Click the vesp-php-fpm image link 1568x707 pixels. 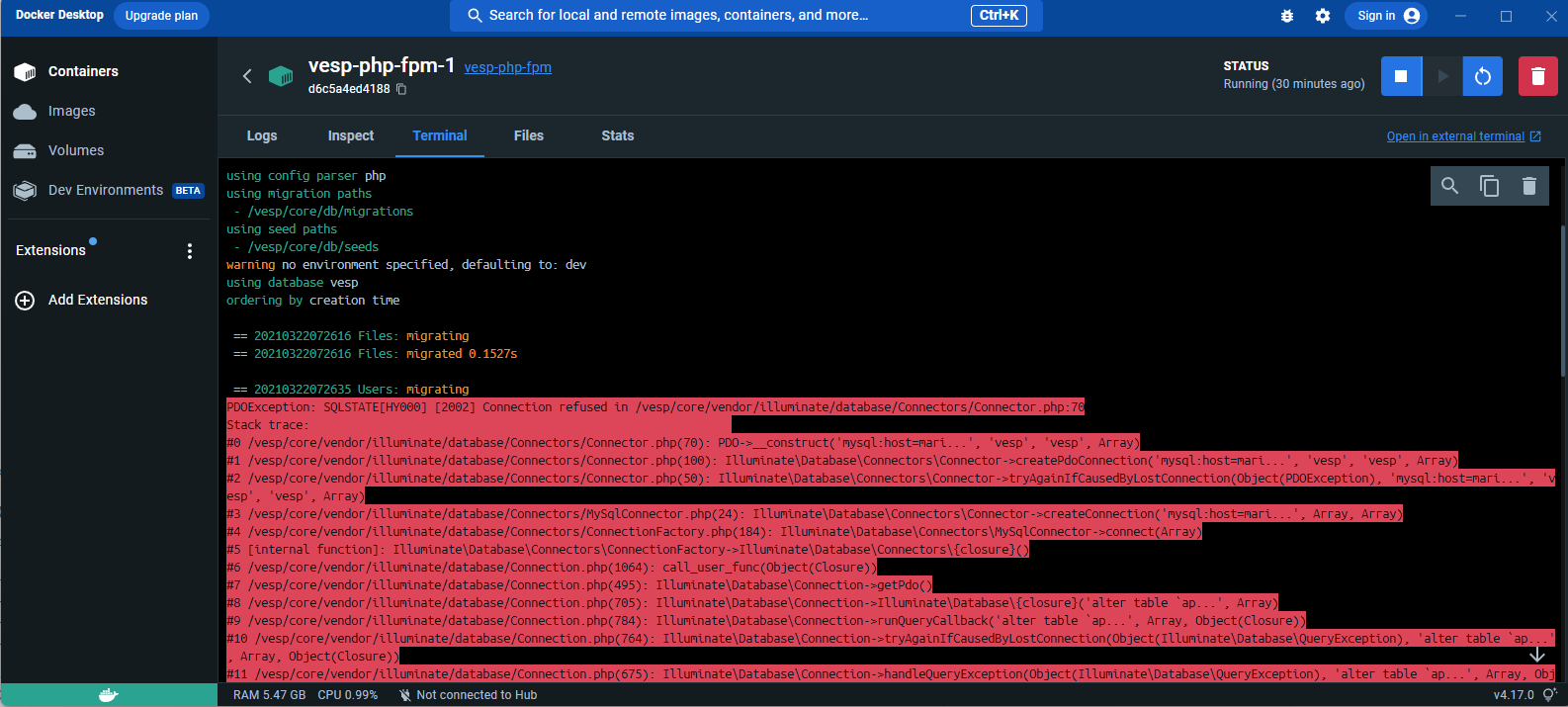(508, 67)
